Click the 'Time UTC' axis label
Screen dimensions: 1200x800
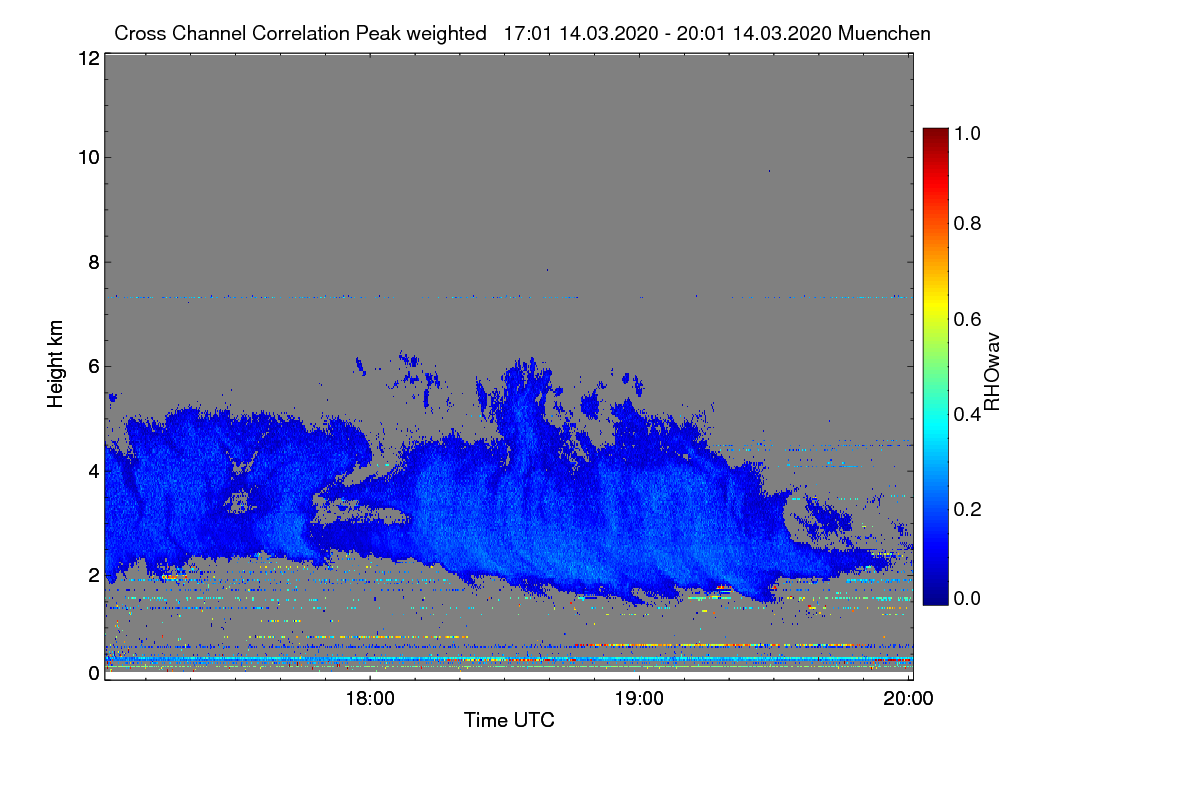click(x=509, y=720)
